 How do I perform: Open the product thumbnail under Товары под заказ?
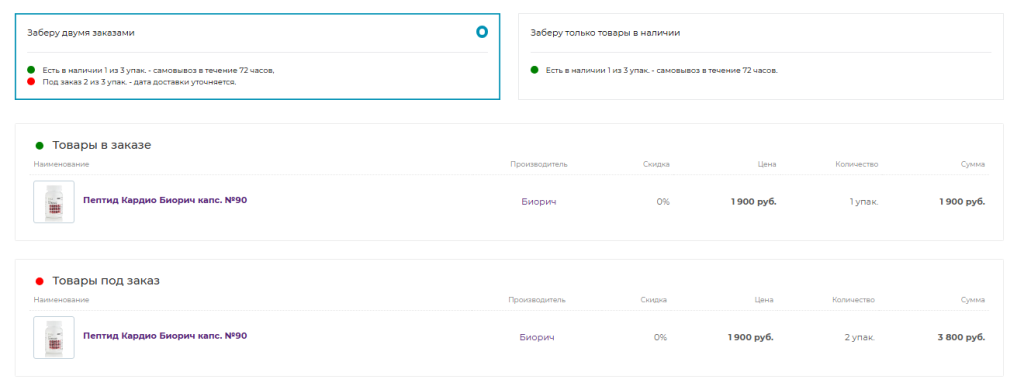pyautogui.click(x=54, y=338)
